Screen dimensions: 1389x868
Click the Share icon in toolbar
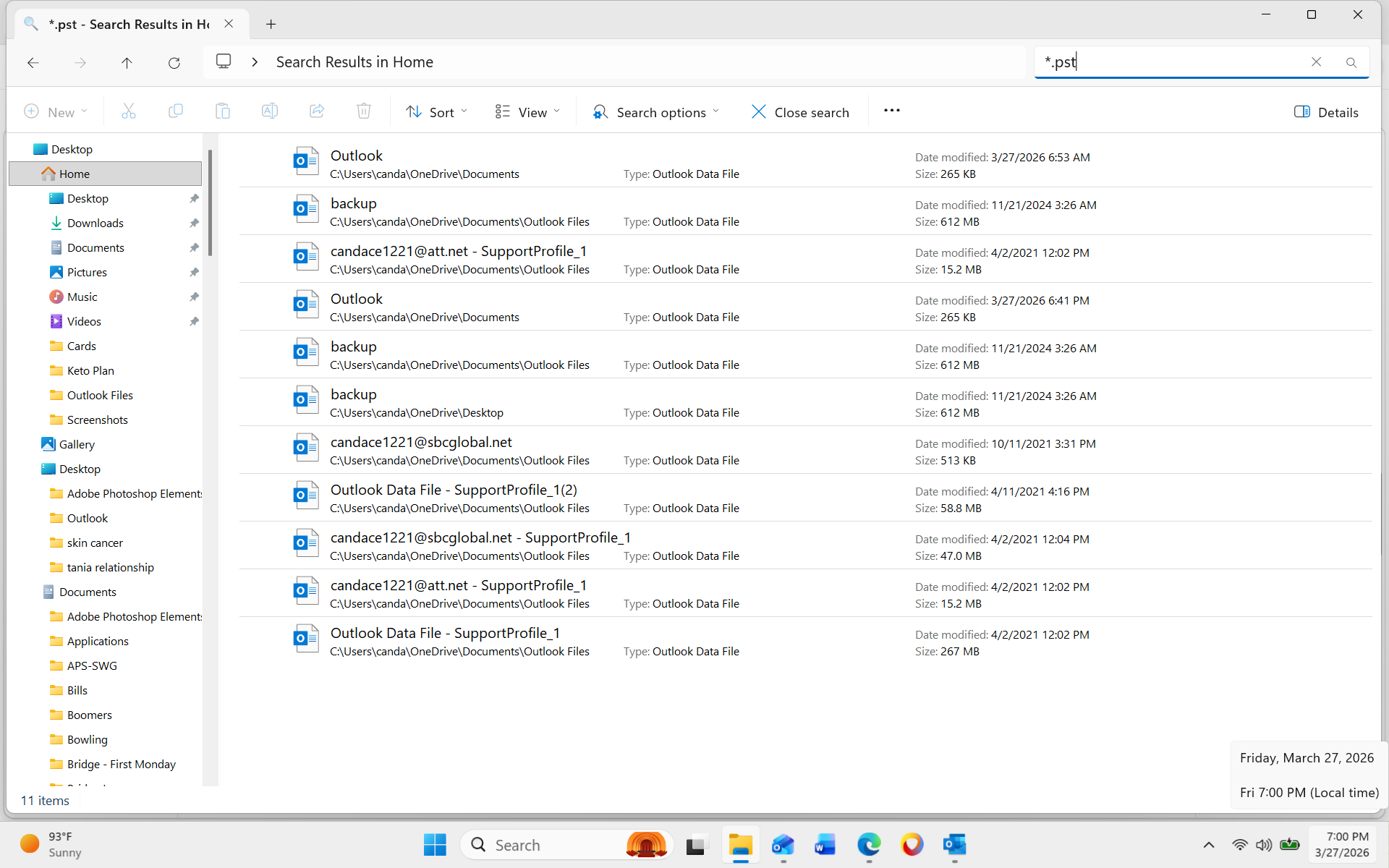317,111
